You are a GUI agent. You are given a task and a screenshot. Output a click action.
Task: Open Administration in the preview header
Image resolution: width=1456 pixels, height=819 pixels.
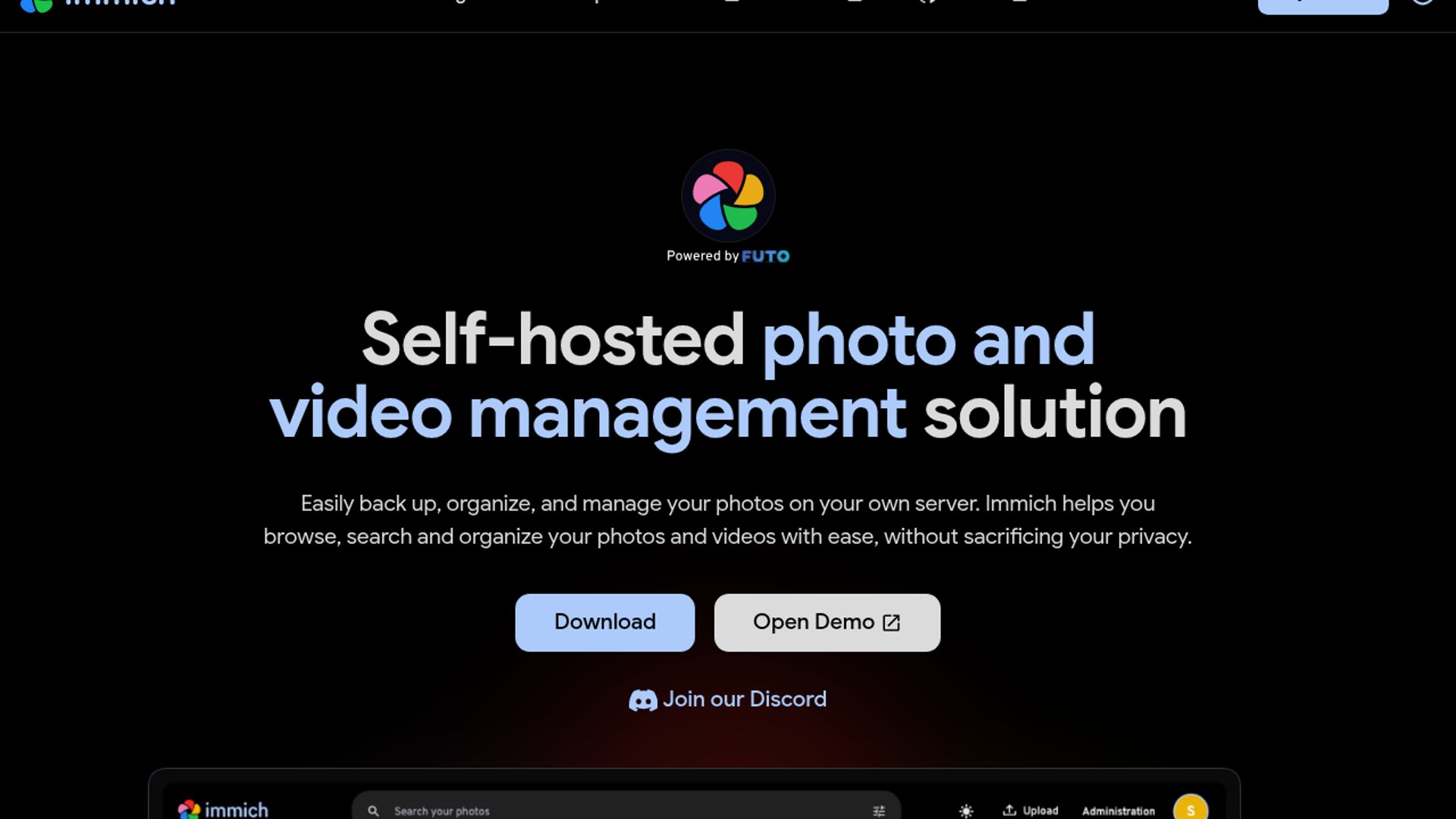(1118, 811)
